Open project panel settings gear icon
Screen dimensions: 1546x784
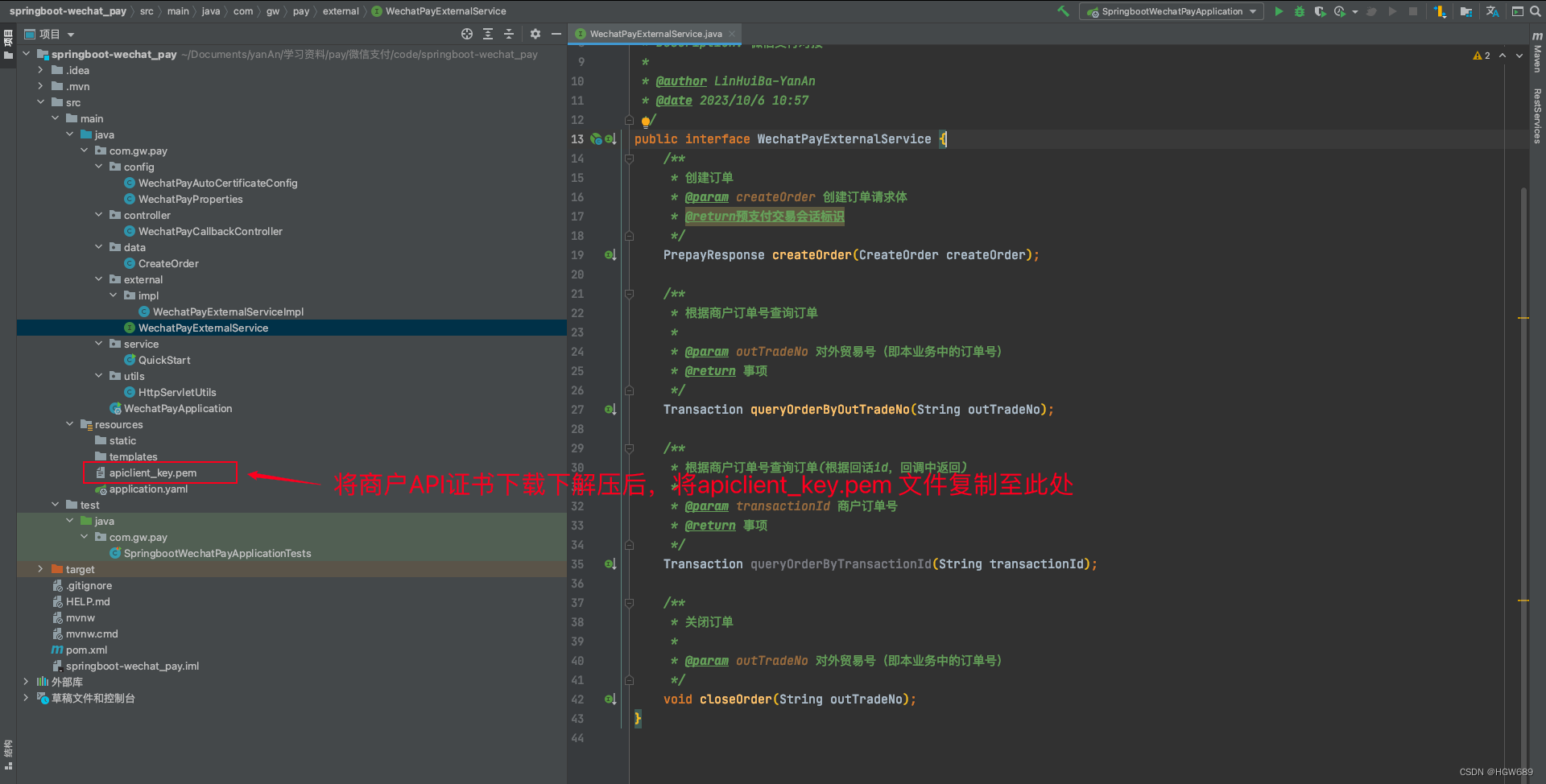click(535, 34)
